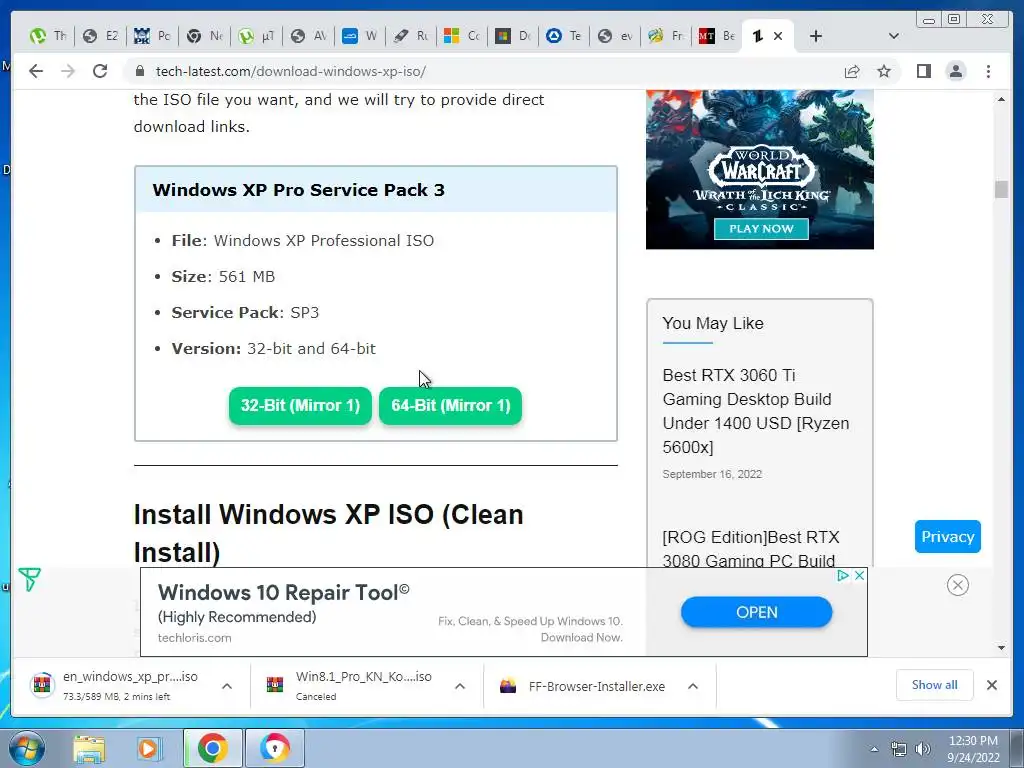Show hidden system tray icons
This screenshot has width=1024, height=768.
click(x=874, y=749)
